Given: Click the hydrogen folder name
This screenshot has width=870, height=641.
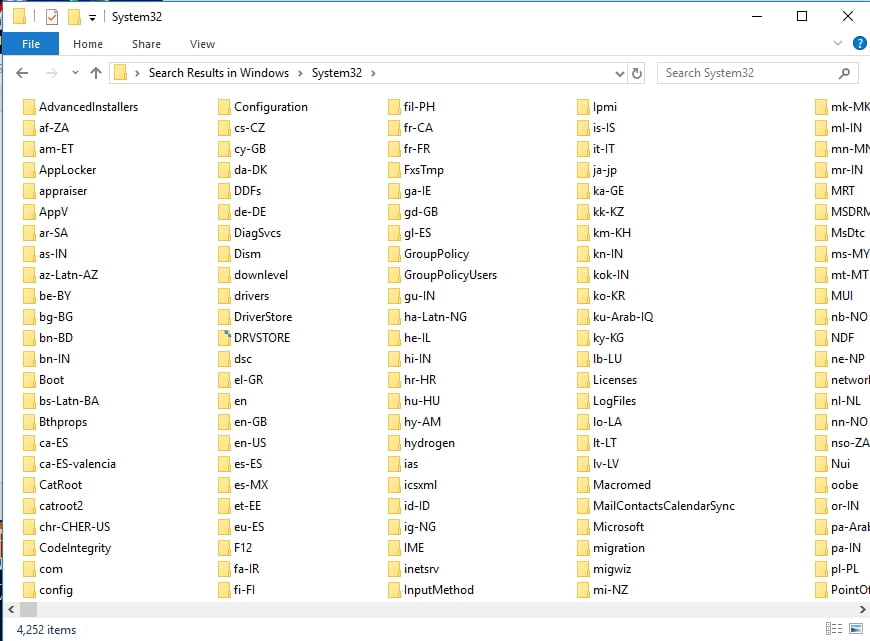Looking at the screenshot, I should pyautogui.click(x=429, y=443).
